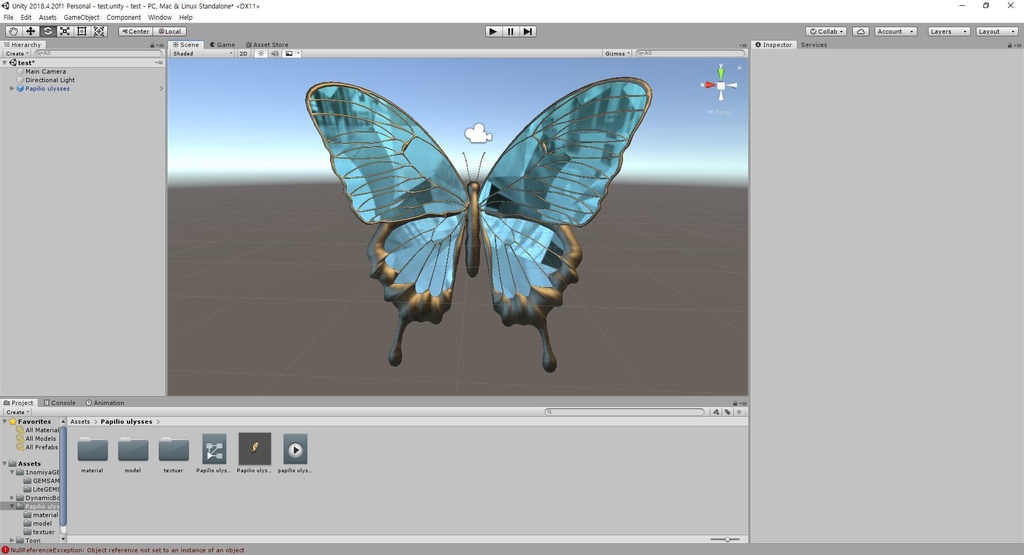
Task: Select Main Camera in Hierarchy
Action: coord(45,71)
